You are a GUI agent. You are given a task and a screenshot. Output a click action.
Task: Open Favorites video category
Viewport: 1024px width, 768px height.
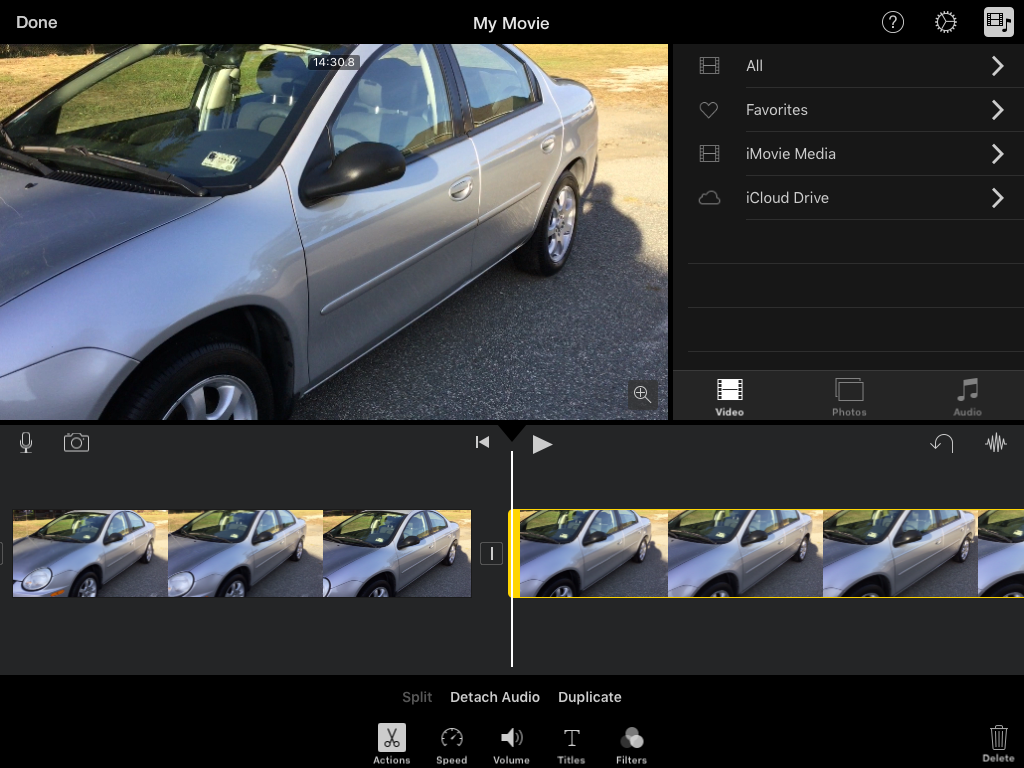tap(848, 110)
